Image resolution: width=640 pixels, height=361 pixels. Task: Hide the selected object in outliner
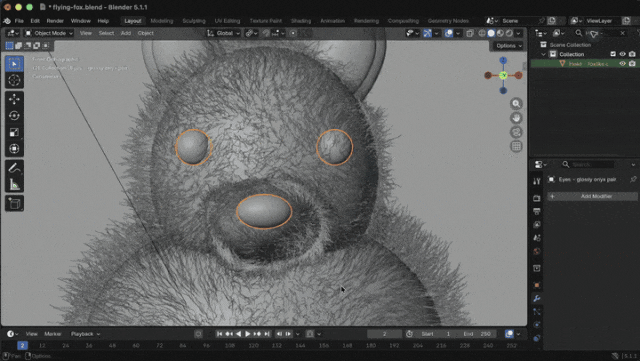622,63
